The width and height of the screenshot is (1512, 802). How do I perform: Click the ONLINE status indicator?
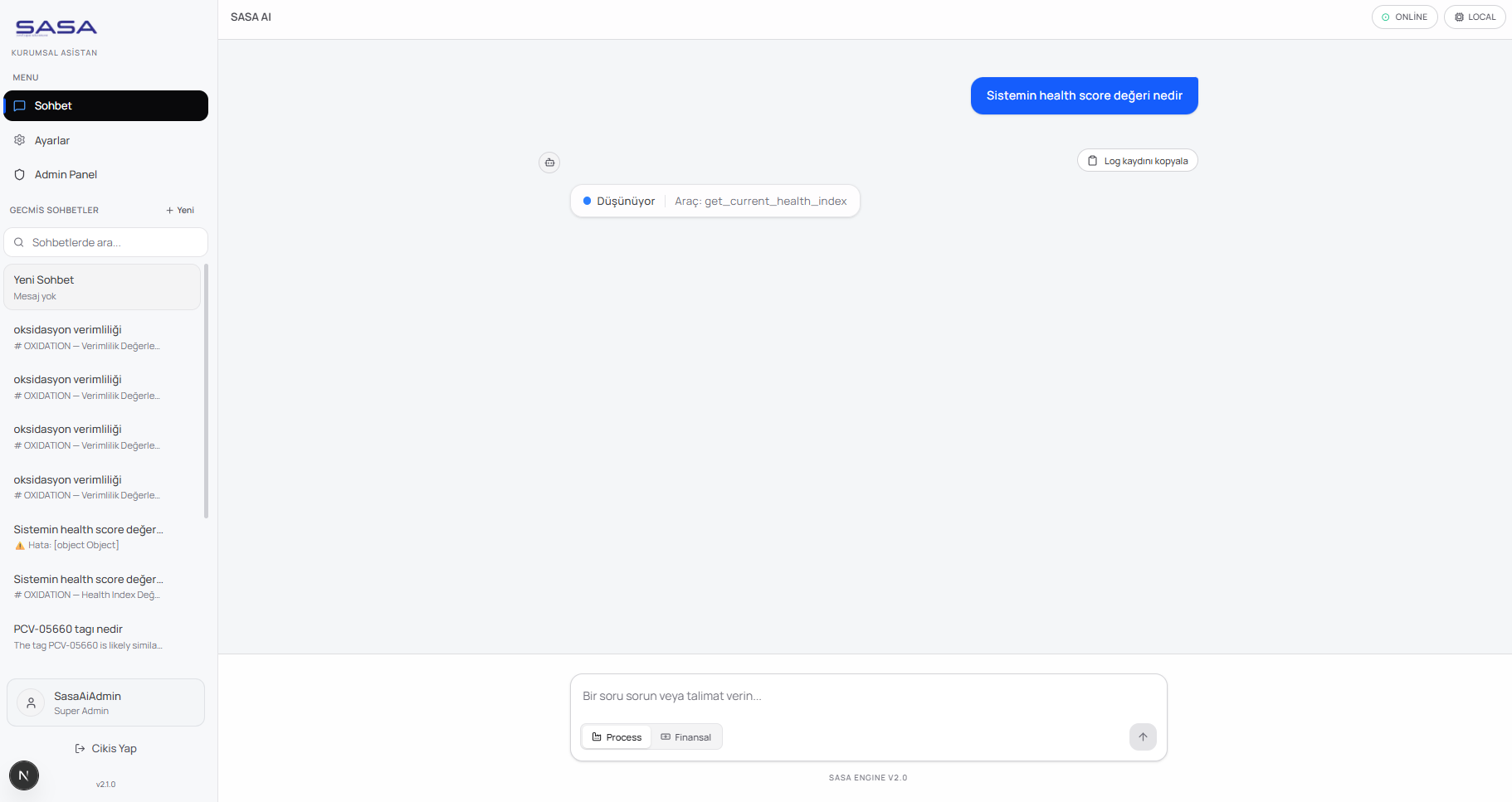[x=1404, y=17]
